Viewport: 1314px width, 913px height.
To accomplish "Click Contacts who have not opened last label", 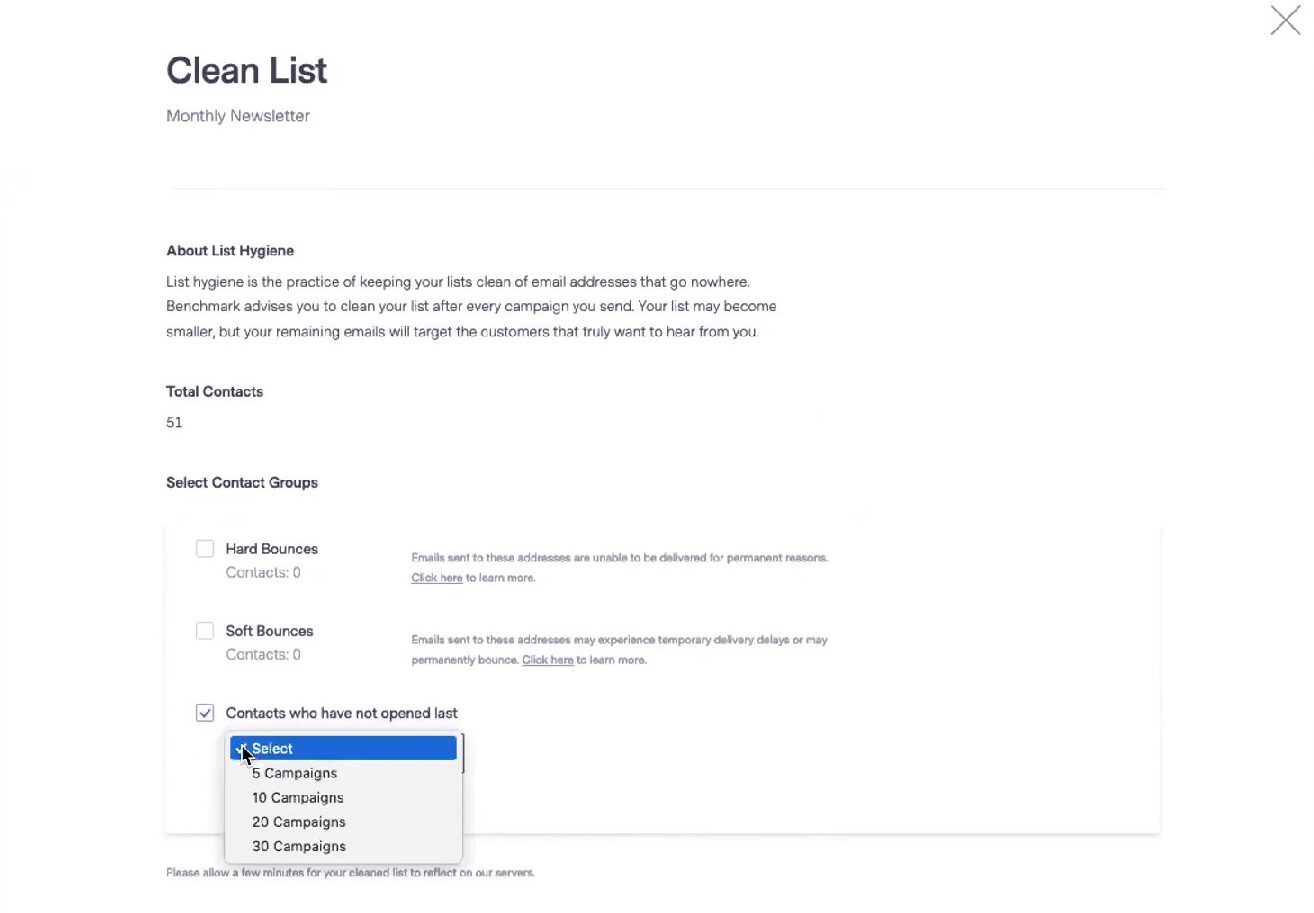I will coord(341,713).
